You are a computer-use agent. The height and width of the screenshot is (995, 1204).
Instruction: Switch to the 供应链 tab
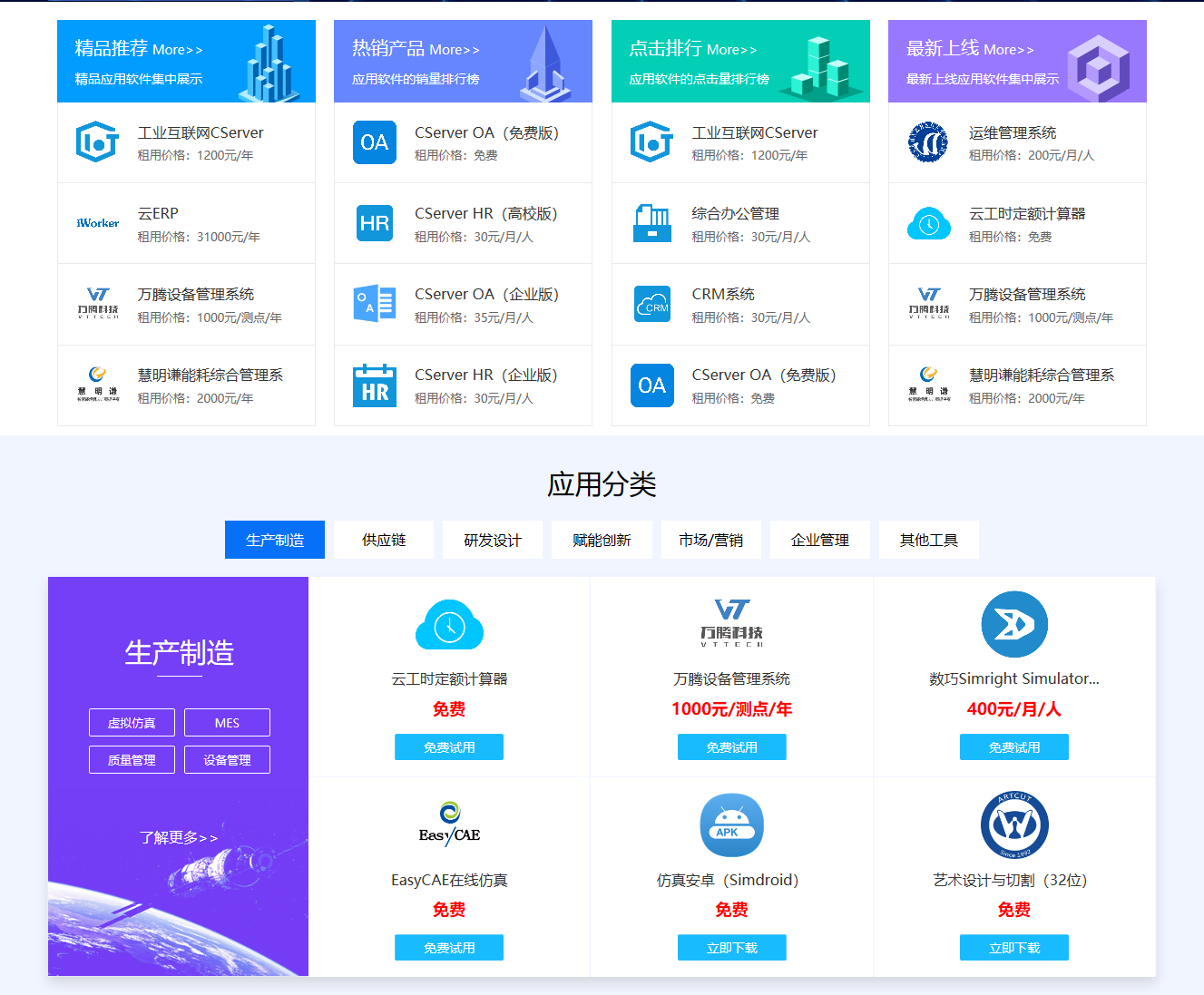tap(384, 540)
